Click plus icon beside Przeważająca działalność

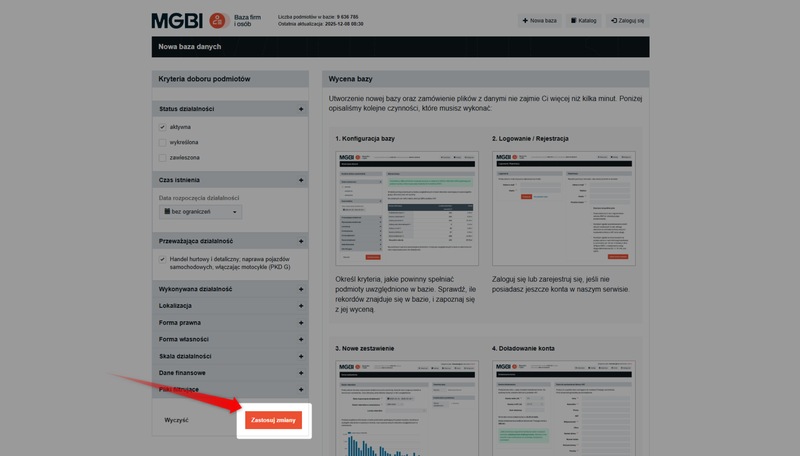pyautogui.click(x=300, y=241)
